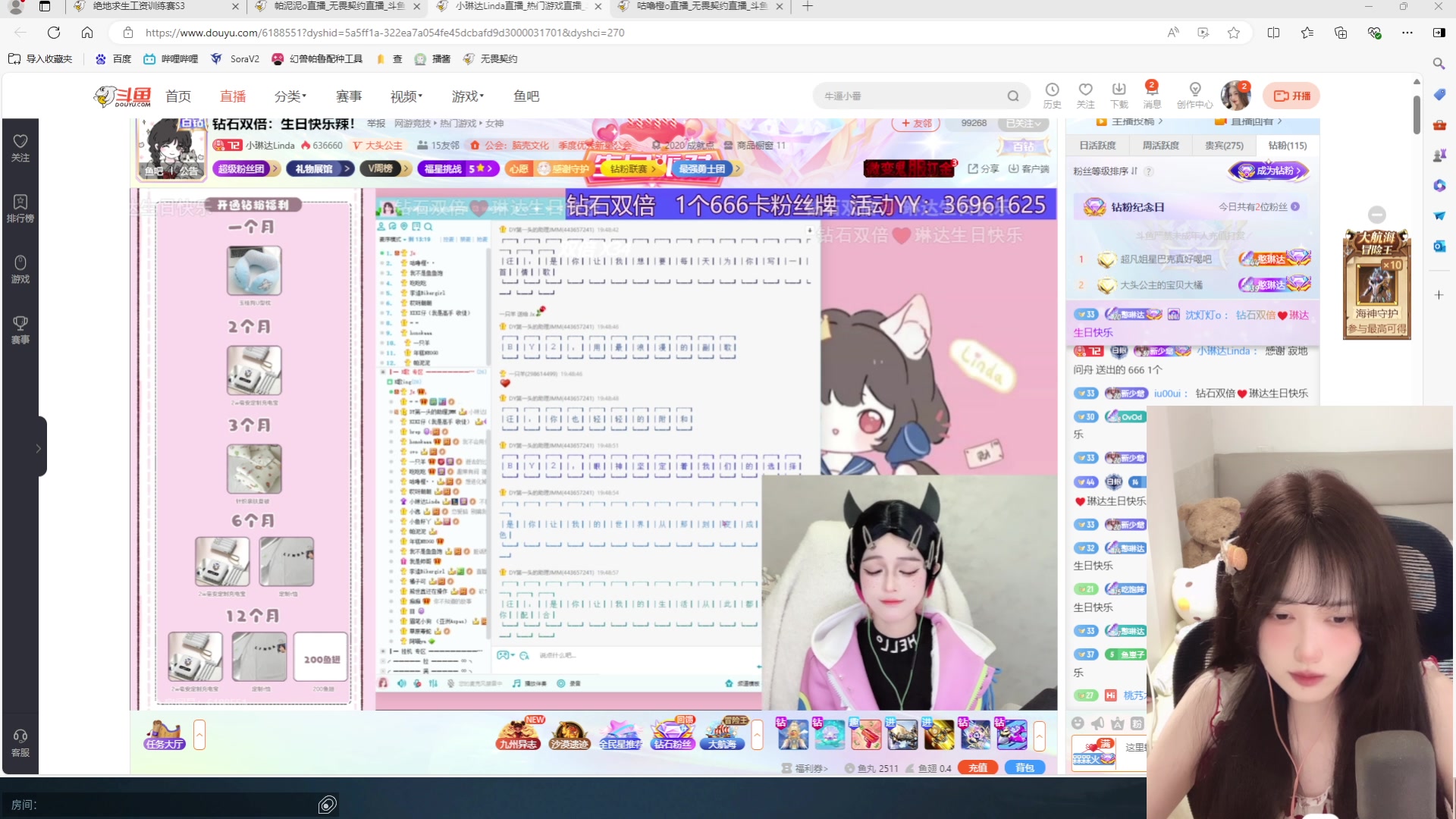The height and width of the screenshot is (819, 1456).
Task: Click the search magnifier in Douyu search box
Action: (1013, 96)
